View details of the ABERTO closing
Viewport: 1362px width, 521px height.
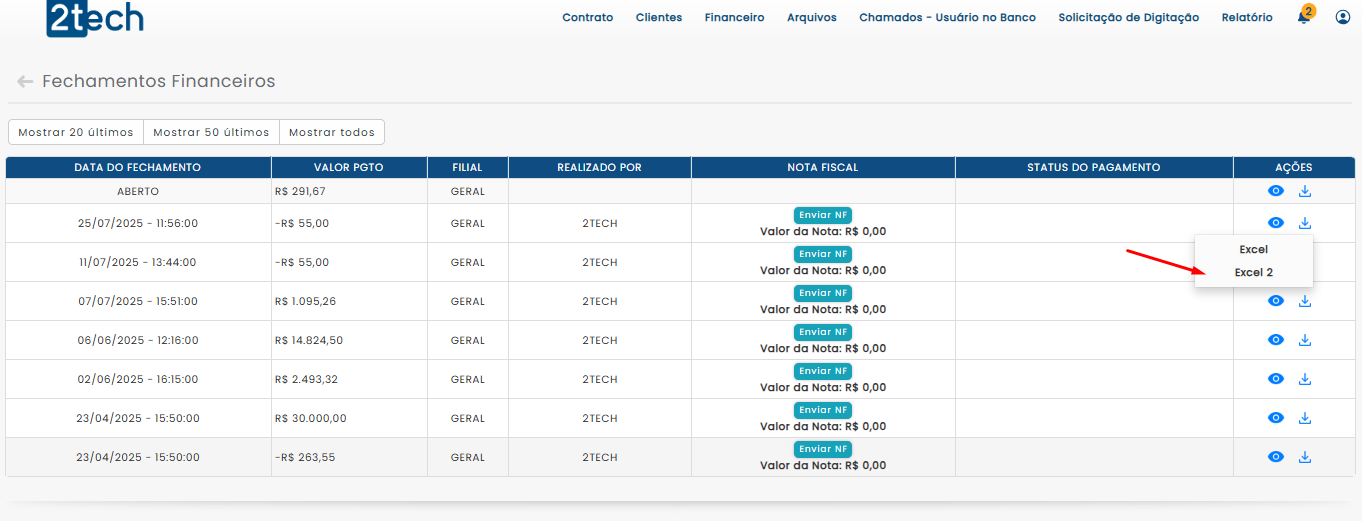[x=1276, y=191]
